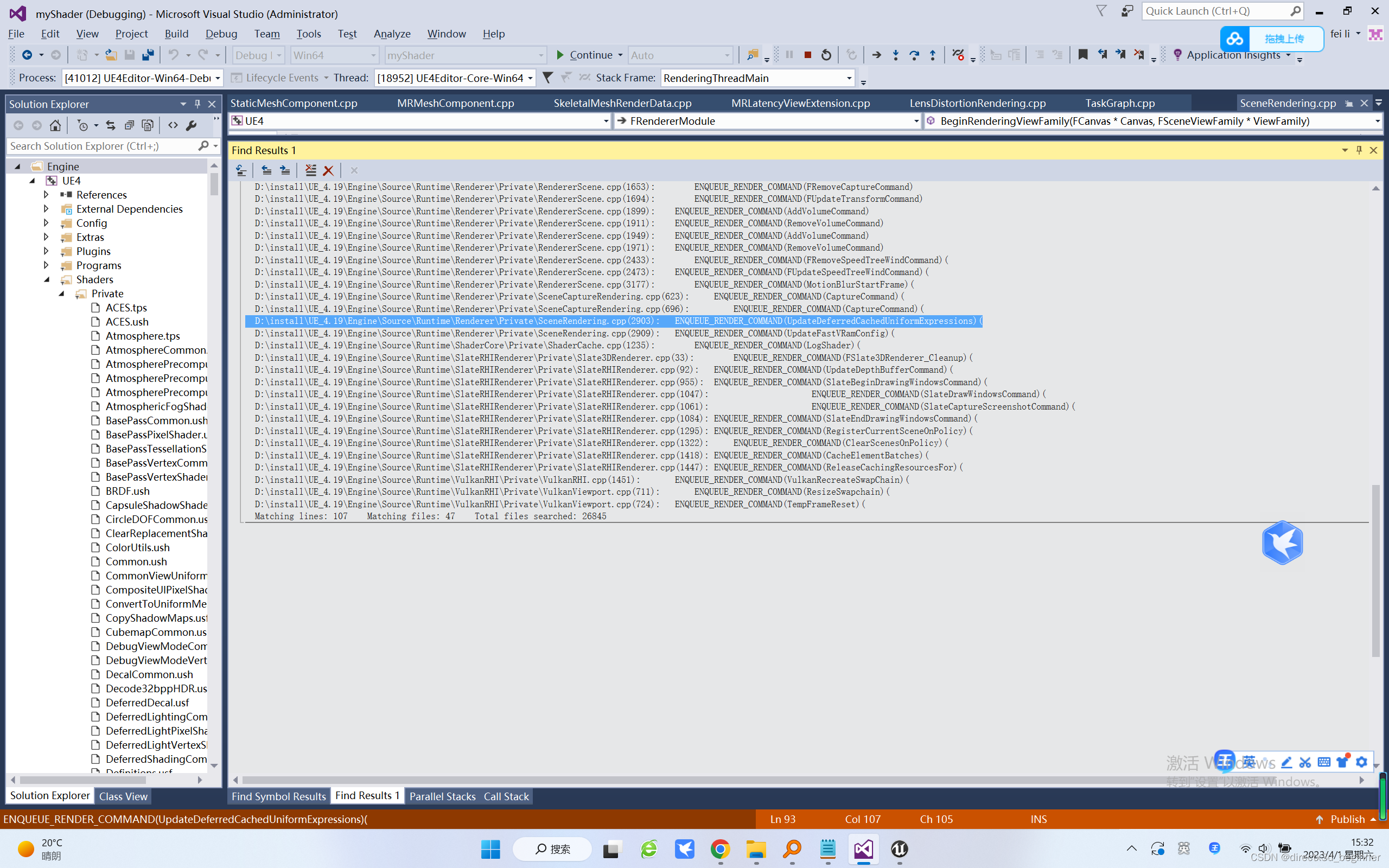
Task: Open File Explorer from the taskbar
Action: 756,848
